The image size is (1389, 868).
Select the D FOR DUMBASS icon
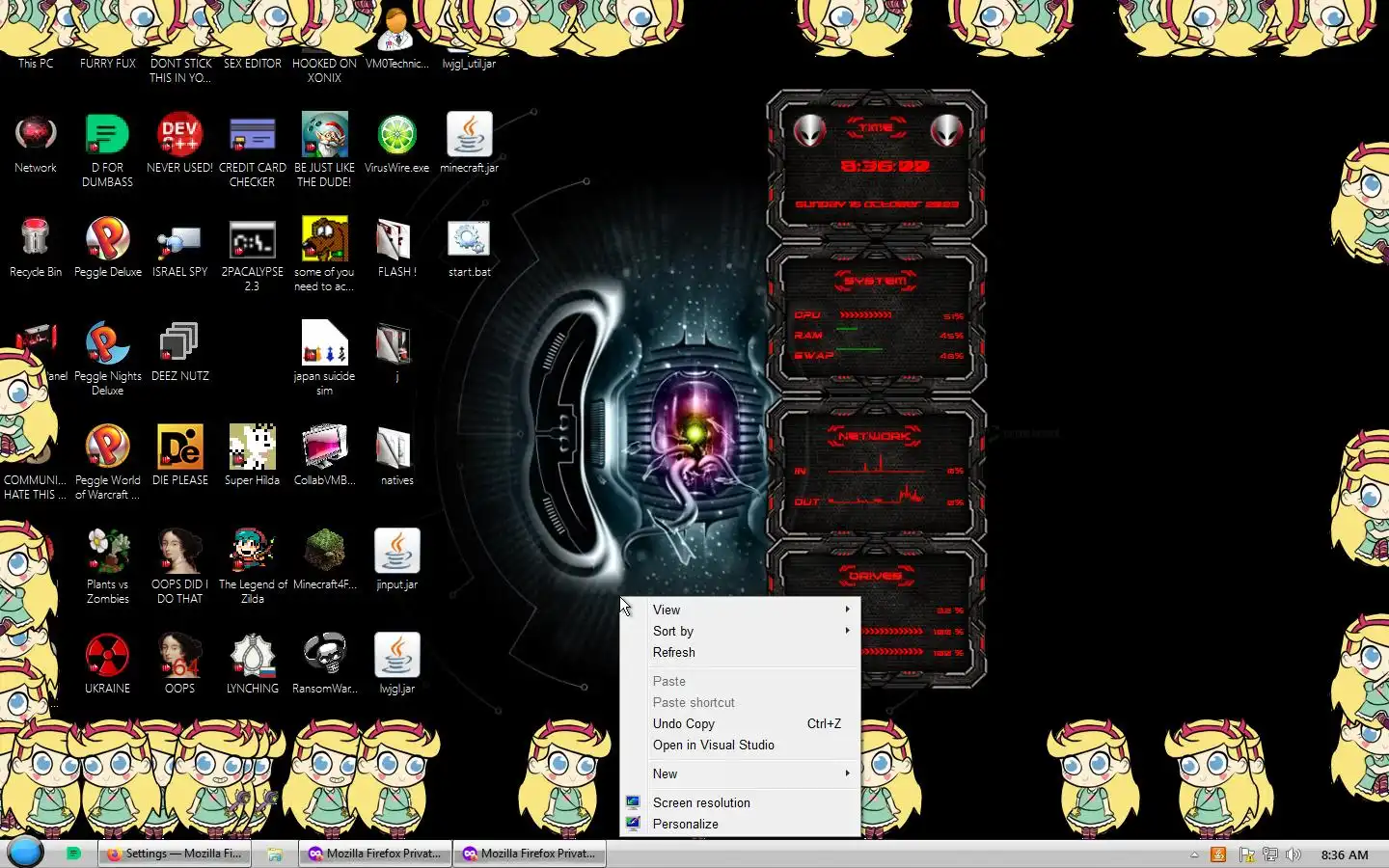(107, 149)
